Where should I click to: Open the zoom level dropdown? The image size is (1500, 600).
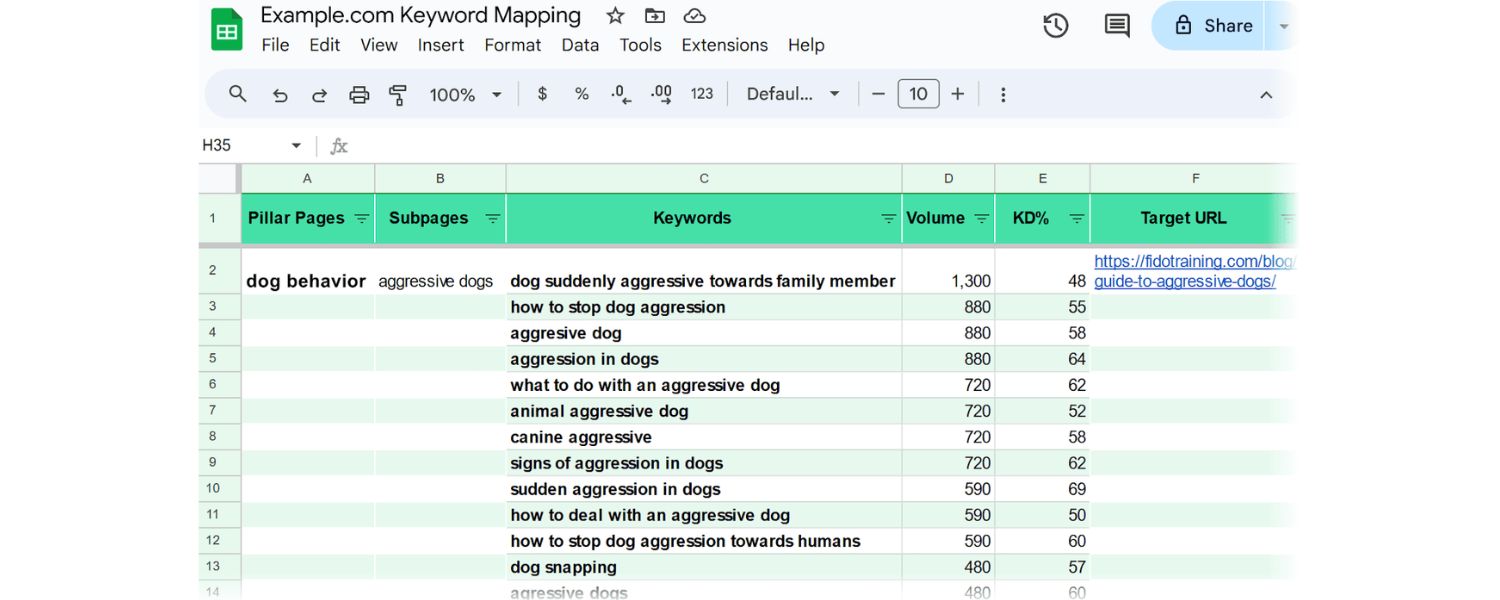point(462,94)
